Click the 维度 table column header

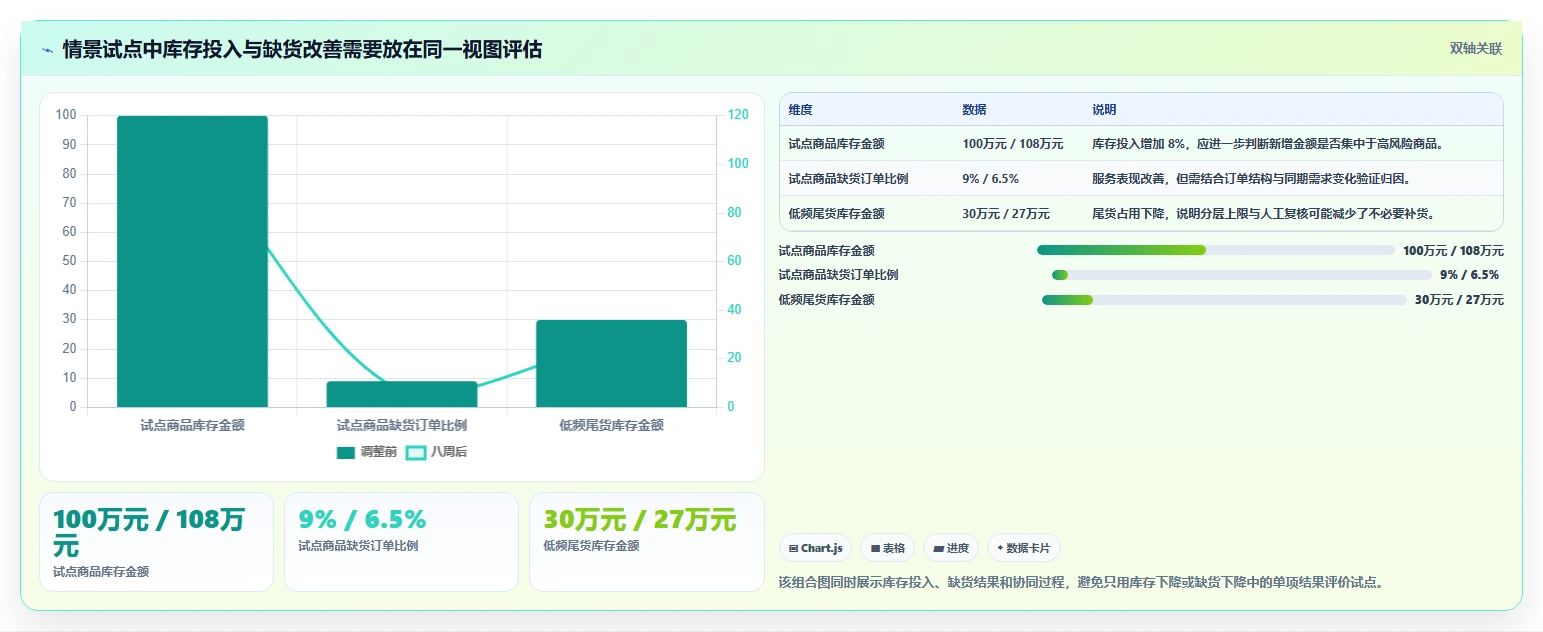tap(801, 110)
